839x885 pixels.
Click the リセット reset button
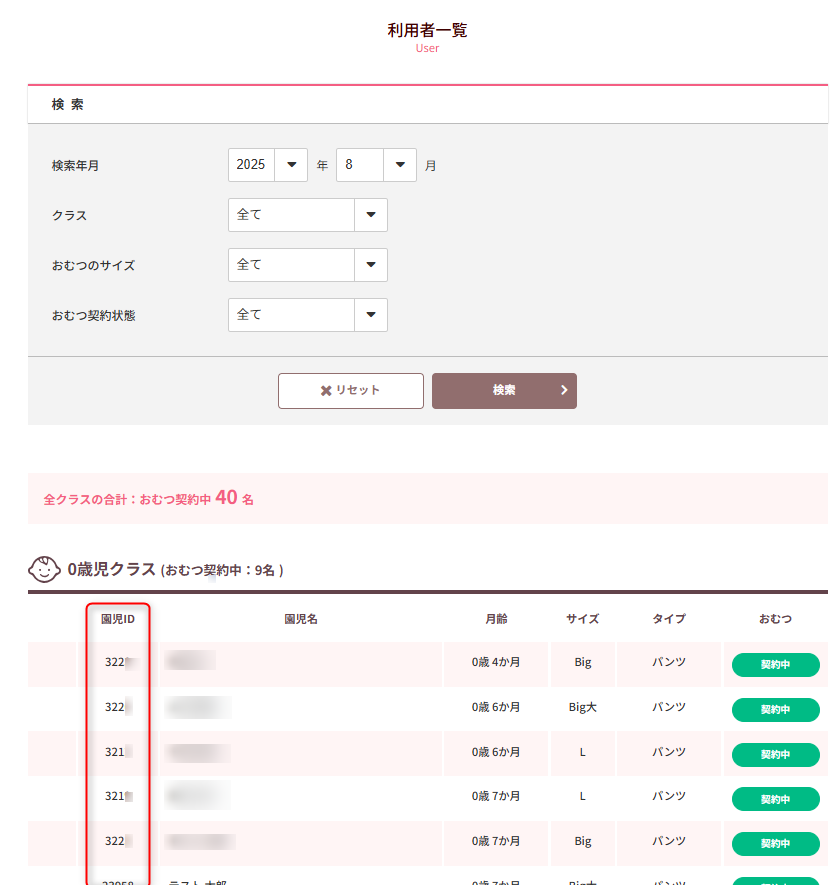(x=350, y=390)
